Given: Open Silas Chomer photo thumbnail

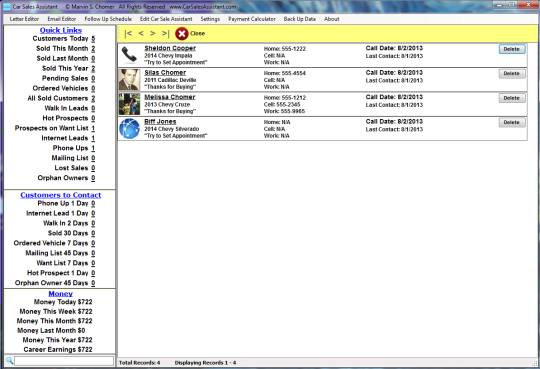Looking at the screenshot, I should pyautogui.click(x=129, y=80).
